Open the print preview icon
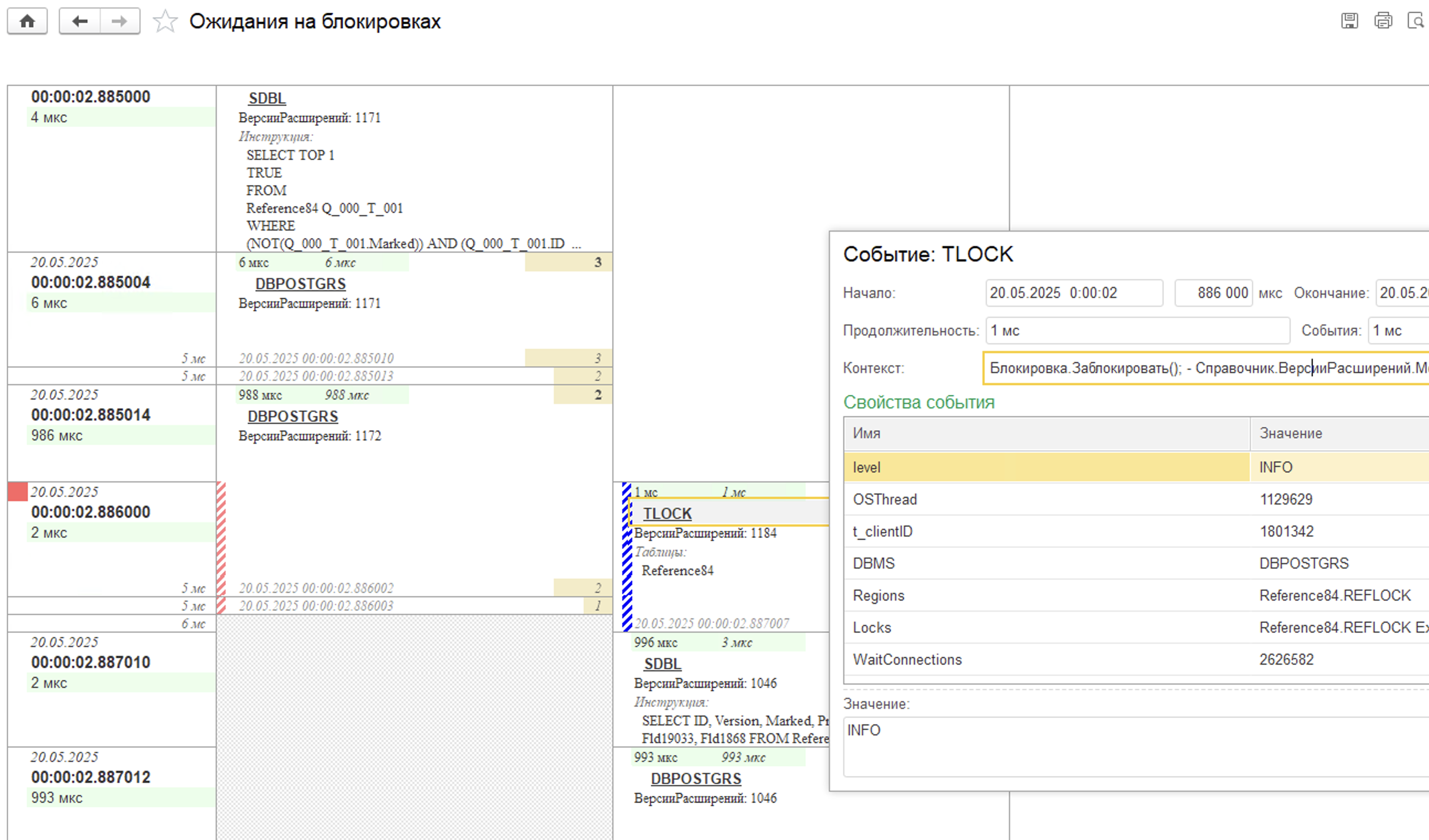The image size is (1429, 840). [x=1415, y=21]
